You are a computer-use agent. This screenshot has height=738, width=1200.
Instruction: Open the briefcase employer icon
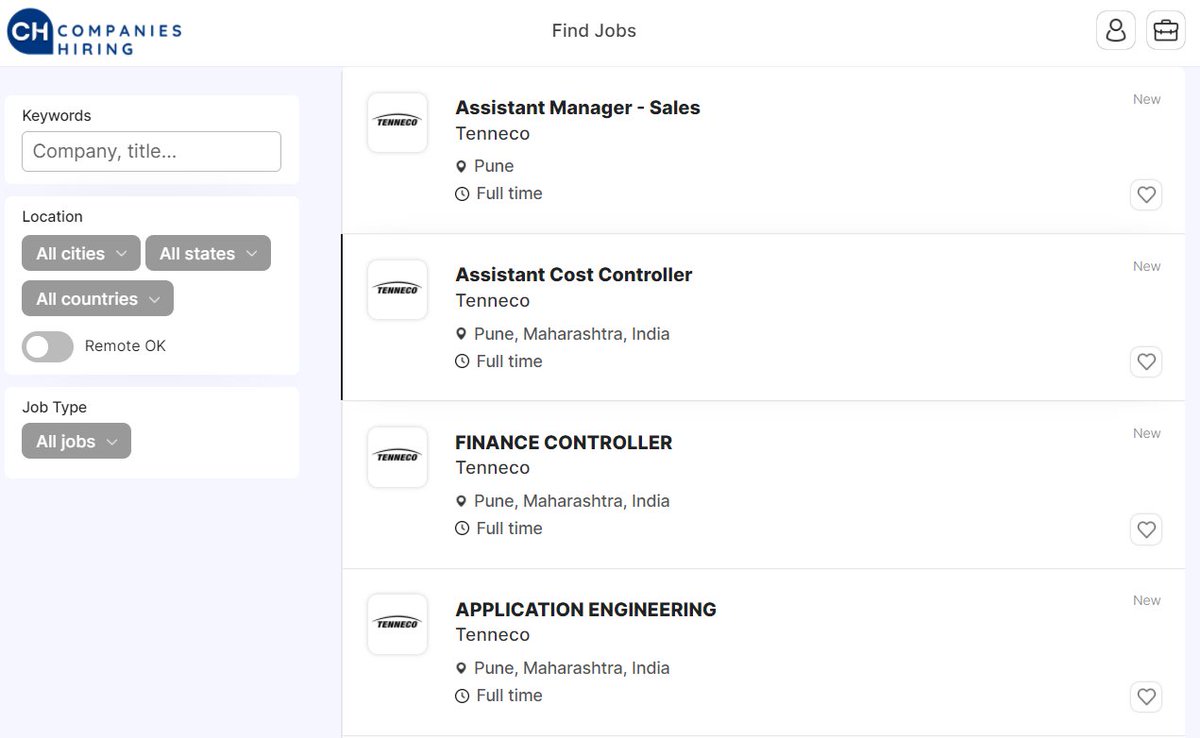1165,30
